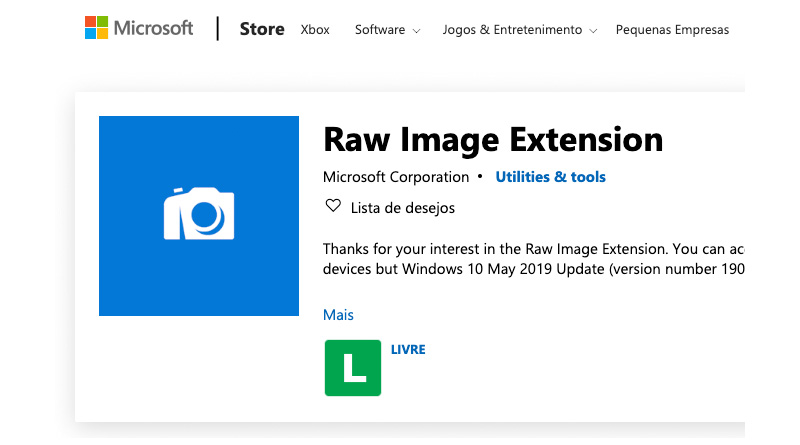The image size is (800, 445).
Task: Click the Raw Image Extension title
Action: [493, 139]
